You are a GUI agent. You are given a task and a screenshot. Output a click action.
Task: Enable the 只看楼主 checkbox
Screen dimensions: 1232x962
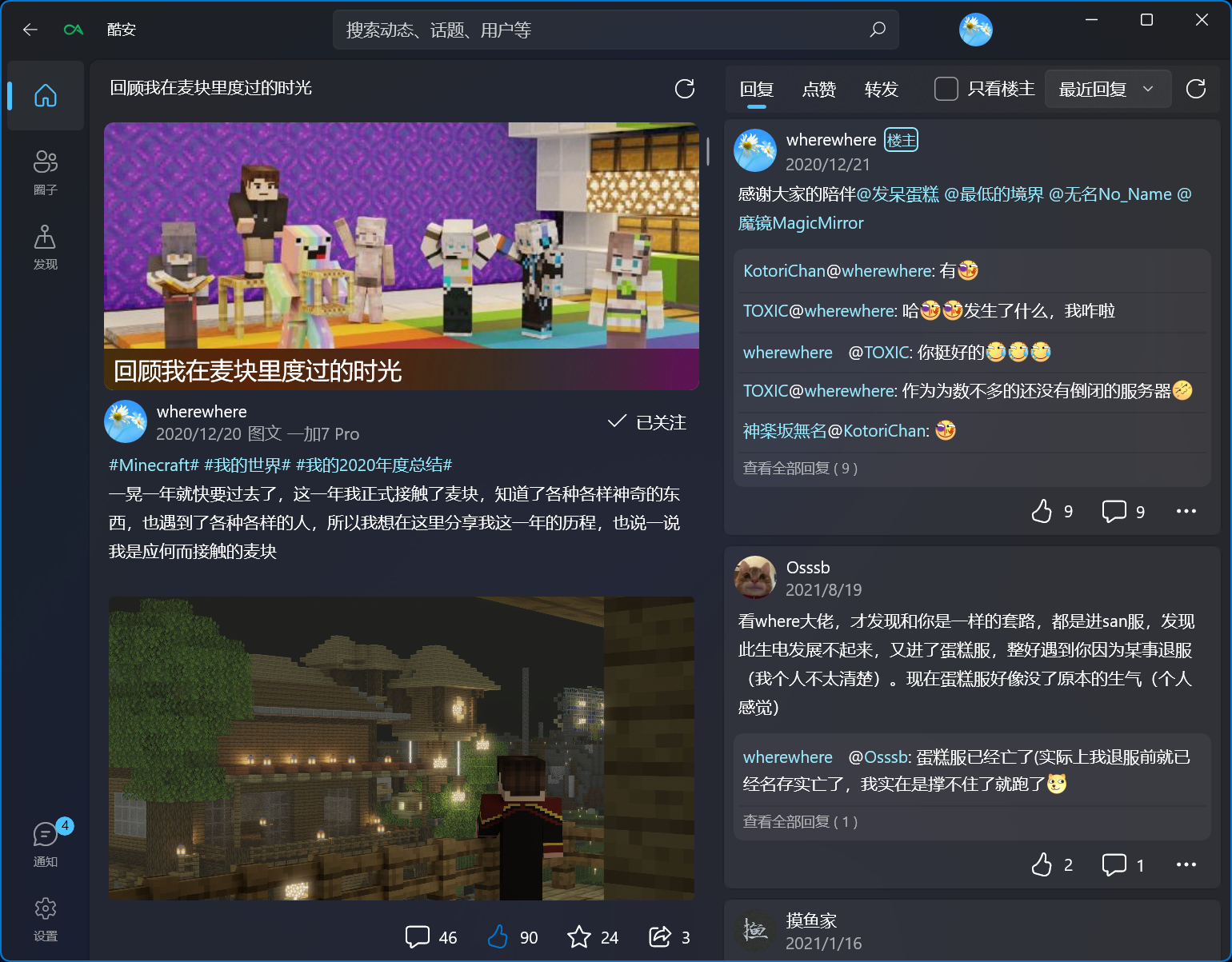point(946,89)
